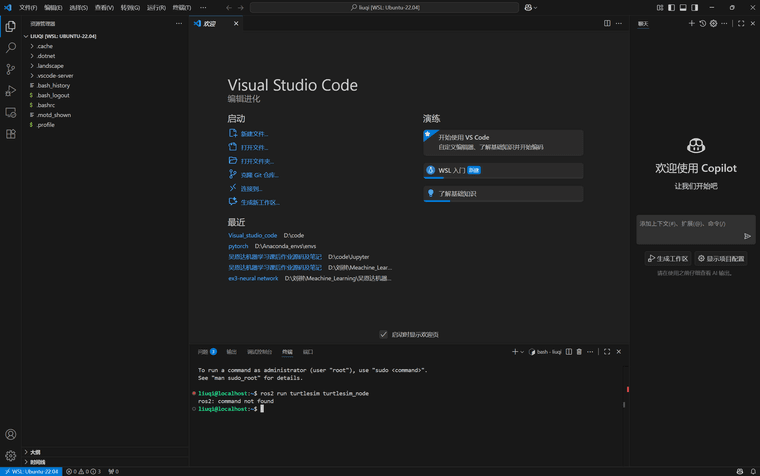Open terminal panel more actions ellipsis
Image resolution: width=760 pixels, height=476 pixels.
tap(590, 352)
